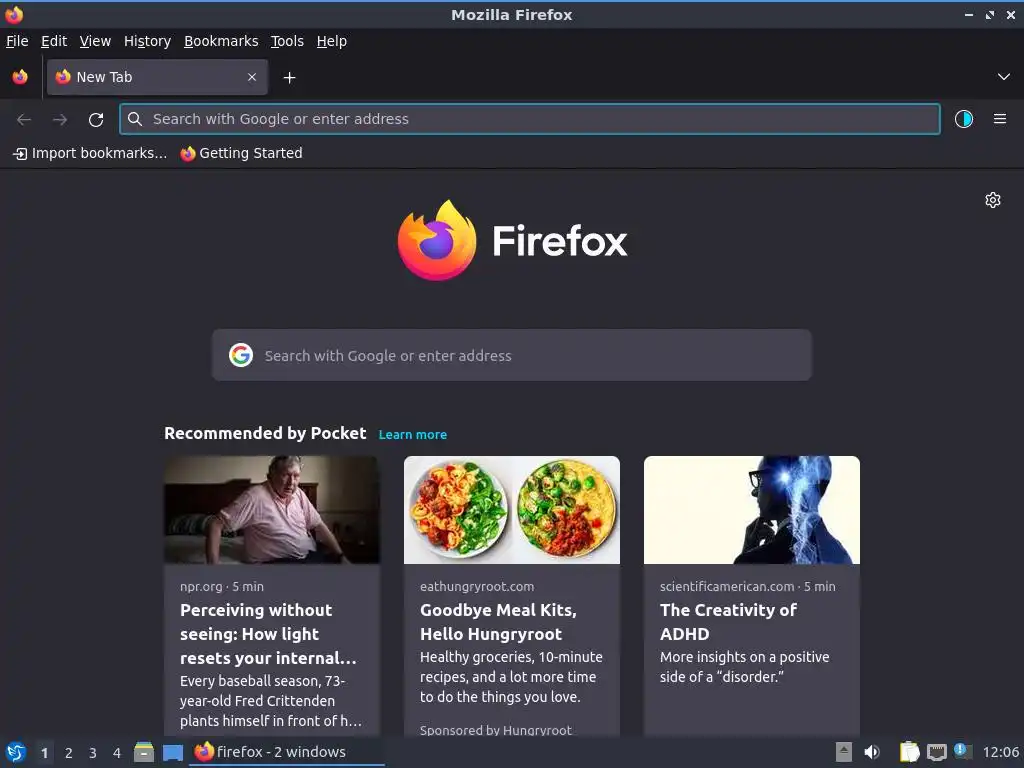Click the npr.org · 5 min source text

tap(222, 586)
